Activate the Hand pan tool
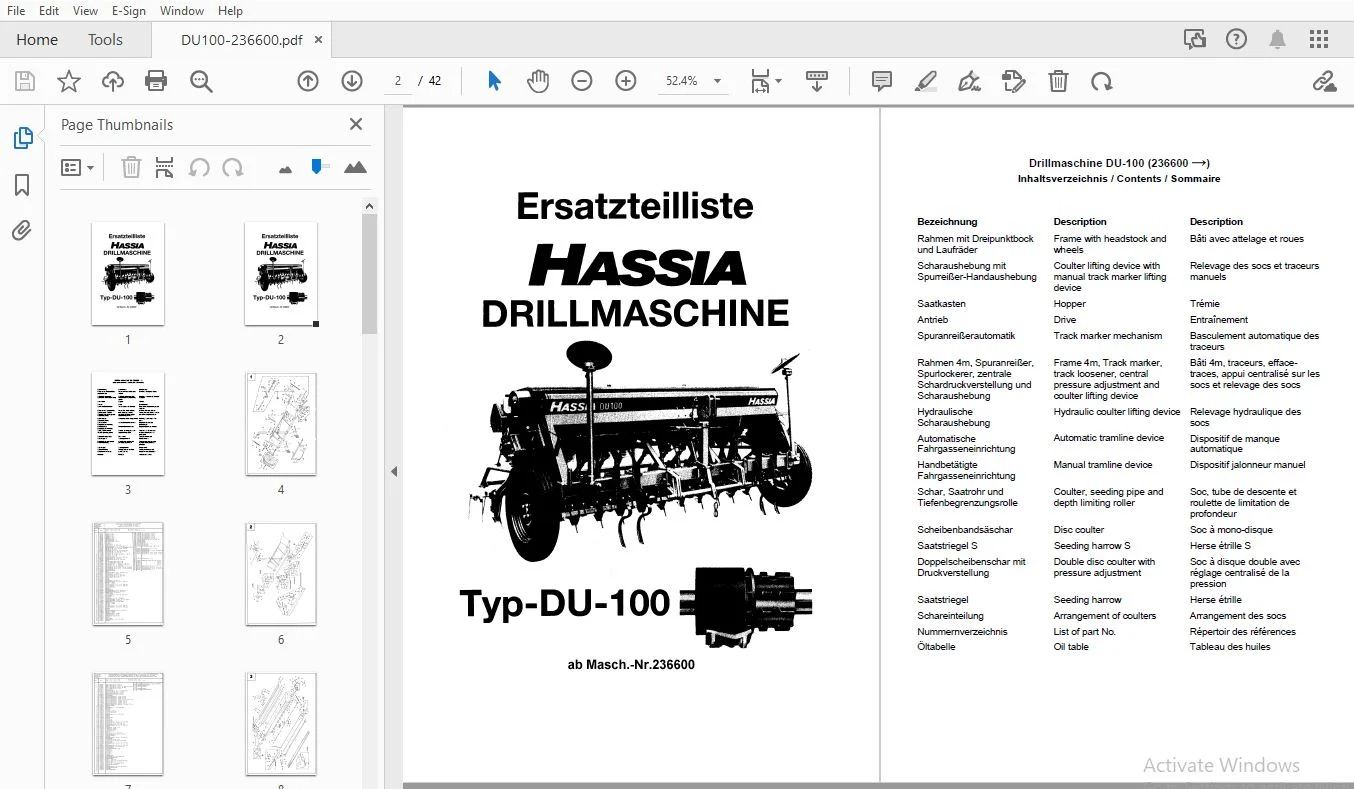The width and height of the screenshot is (1354, 789). (538, 81)
